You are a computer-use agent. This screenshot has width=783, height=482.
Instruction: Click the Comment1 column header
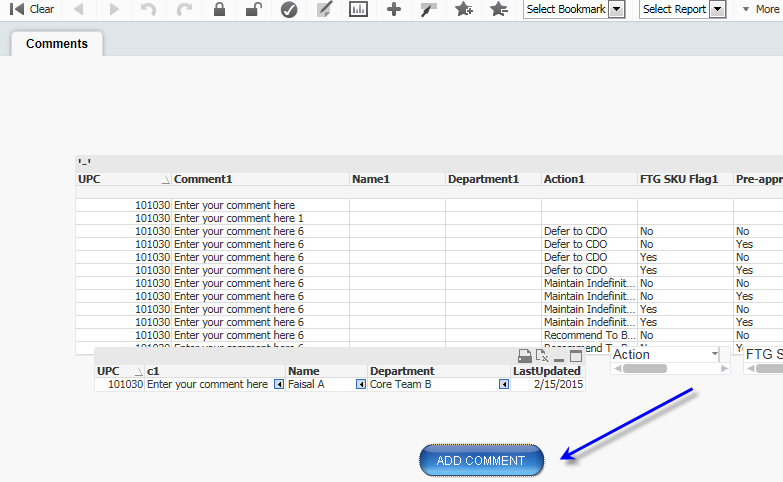260,179
